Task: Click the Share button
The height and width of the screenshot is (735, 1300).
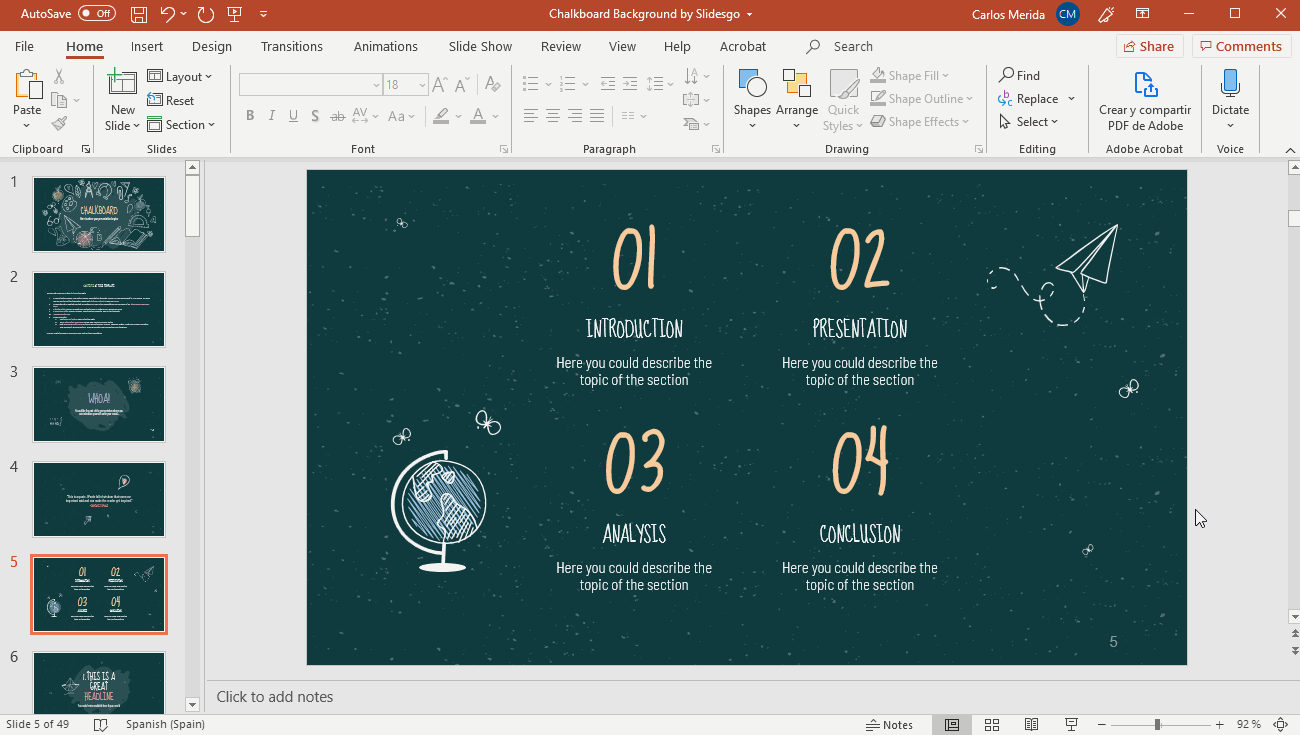Action: coord(1149,46)
